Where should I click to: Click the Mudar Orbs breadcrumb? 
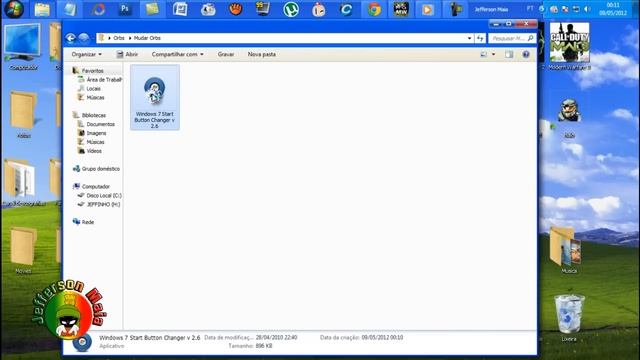click(x=147, y=38)
